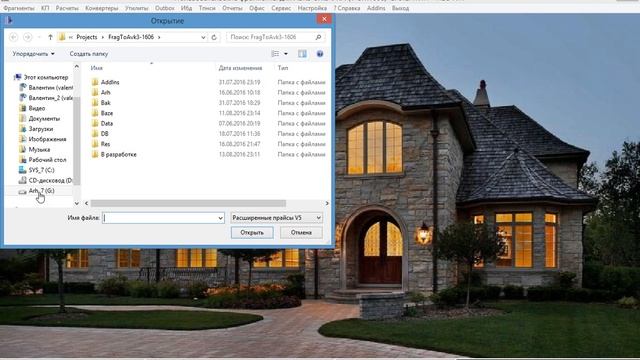Image resolution: width=640 pixels, height=360 pixels.
Task: Open the 'Конвертеры' menu
Action: coord(102,8)
